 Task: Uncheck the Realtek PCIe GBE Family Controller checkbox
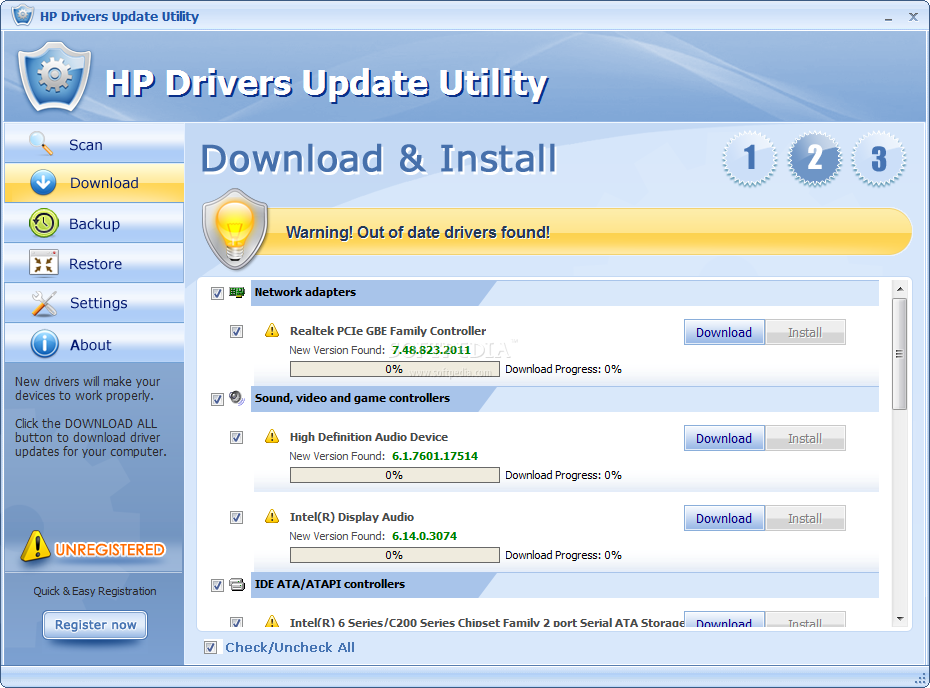[x=236, y=332]
